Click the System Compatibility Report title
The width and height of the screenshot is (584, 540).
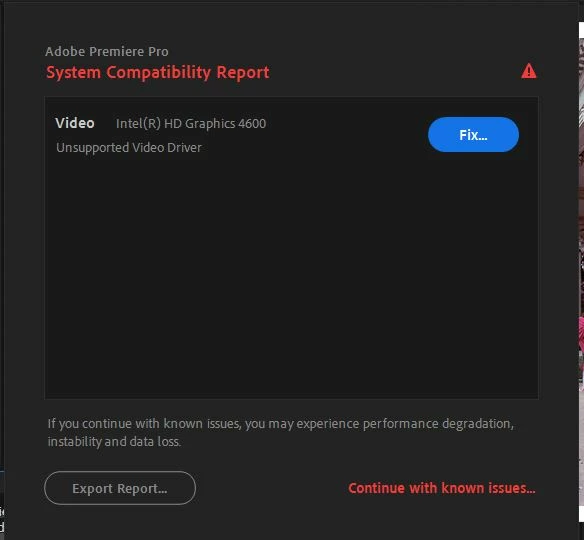coord(158,72)
